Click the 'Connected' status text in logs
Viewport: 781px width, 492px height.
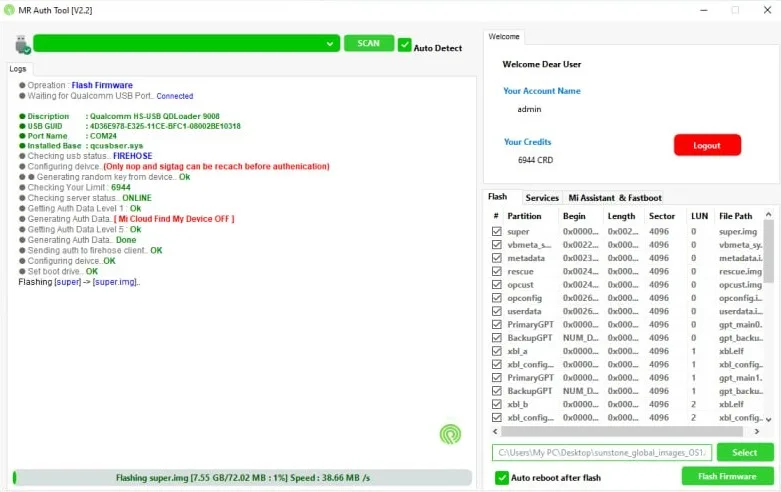point(175,96)
